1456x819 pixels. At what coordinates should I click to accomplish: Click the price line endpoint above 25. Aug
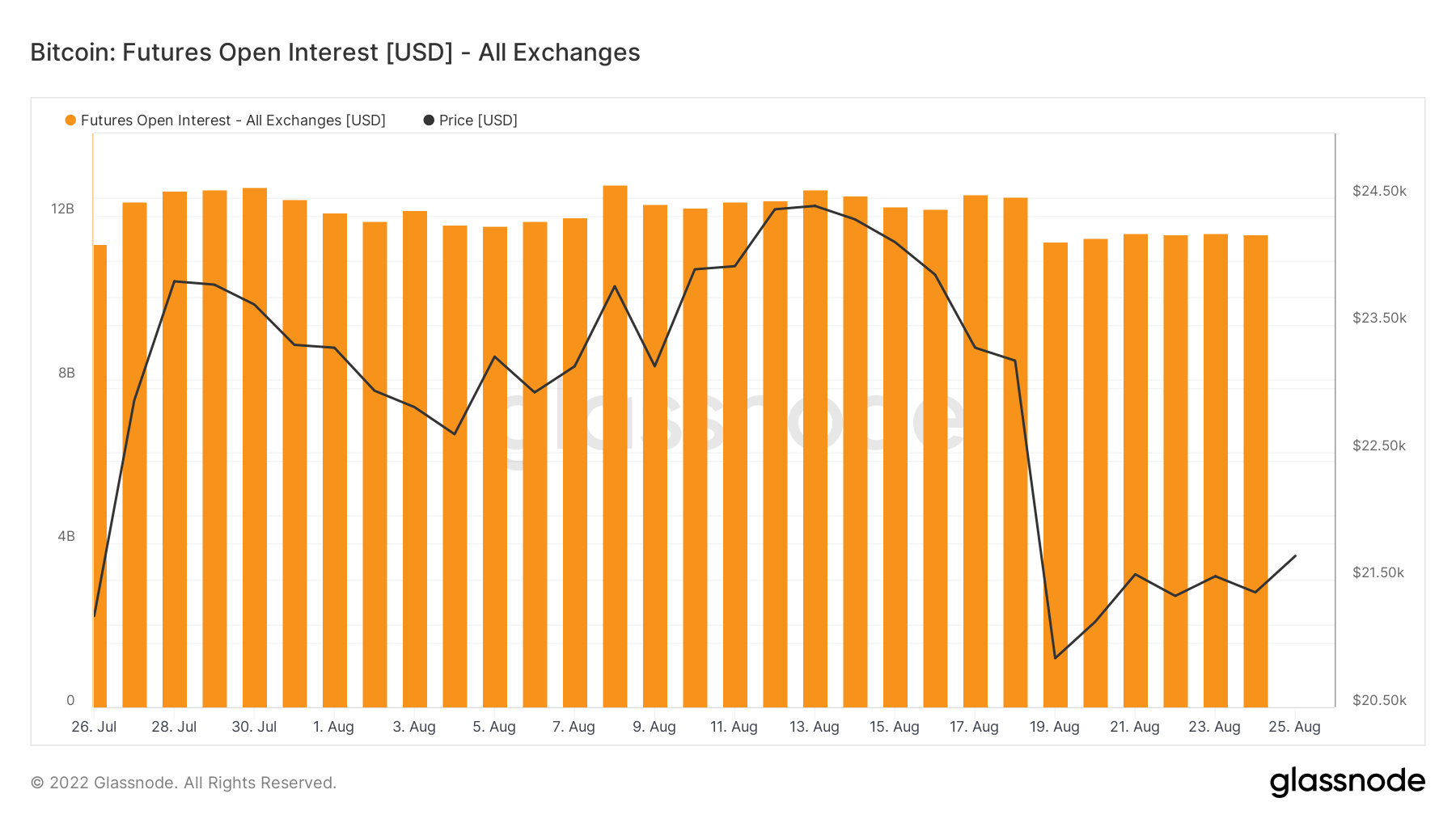click(1295, 556)
